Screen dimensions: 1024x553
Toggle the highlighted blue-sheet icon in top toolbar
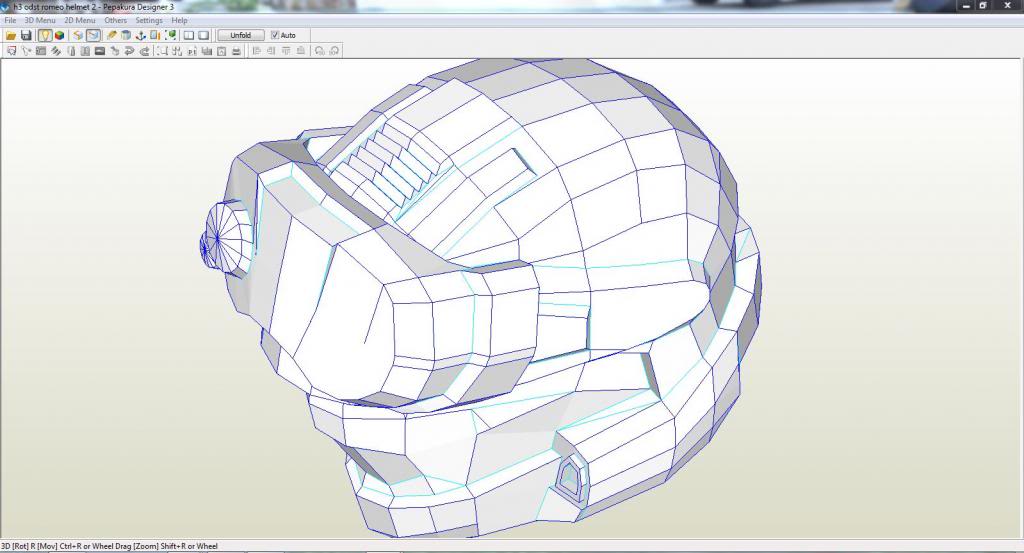93,35
